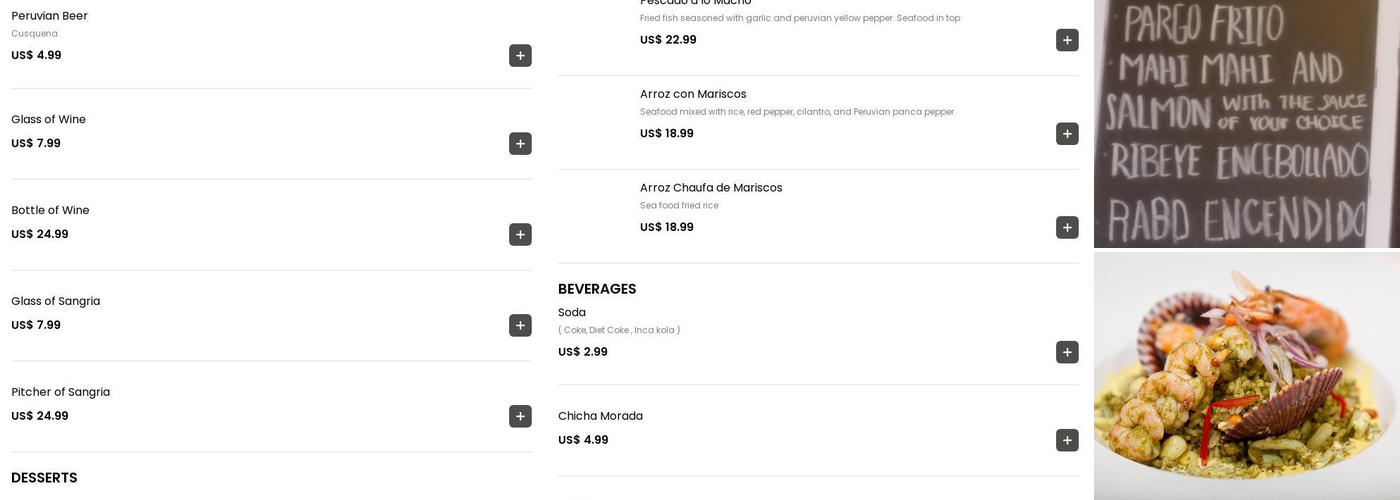Add Pescado a lo Macho to cart
This screenshot has height=500, width=1400.
pyautogui.click(x=1067, y=40)
